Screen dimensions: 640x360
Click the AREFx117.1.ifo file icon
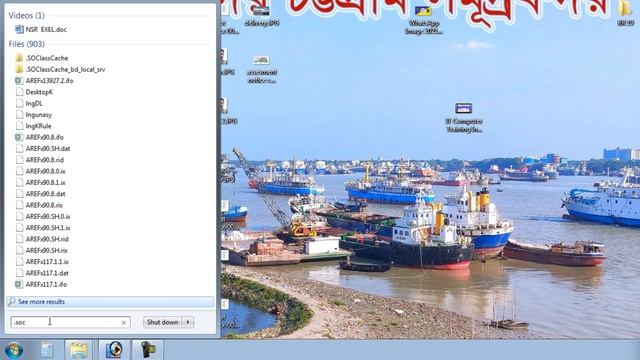[x=19, y=284]
